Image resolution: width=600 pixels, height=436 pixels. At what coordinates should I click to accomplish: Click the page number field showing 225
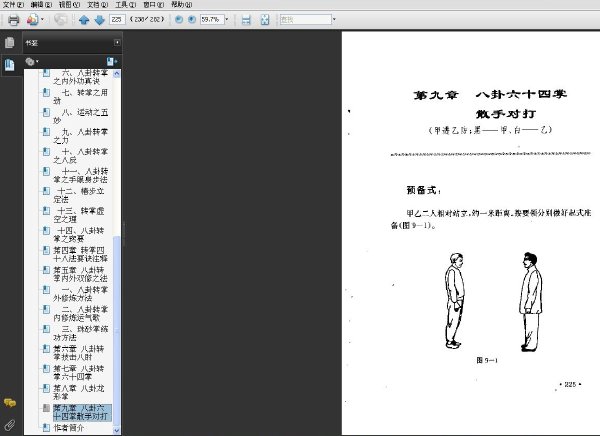click(x=117, y=19)
